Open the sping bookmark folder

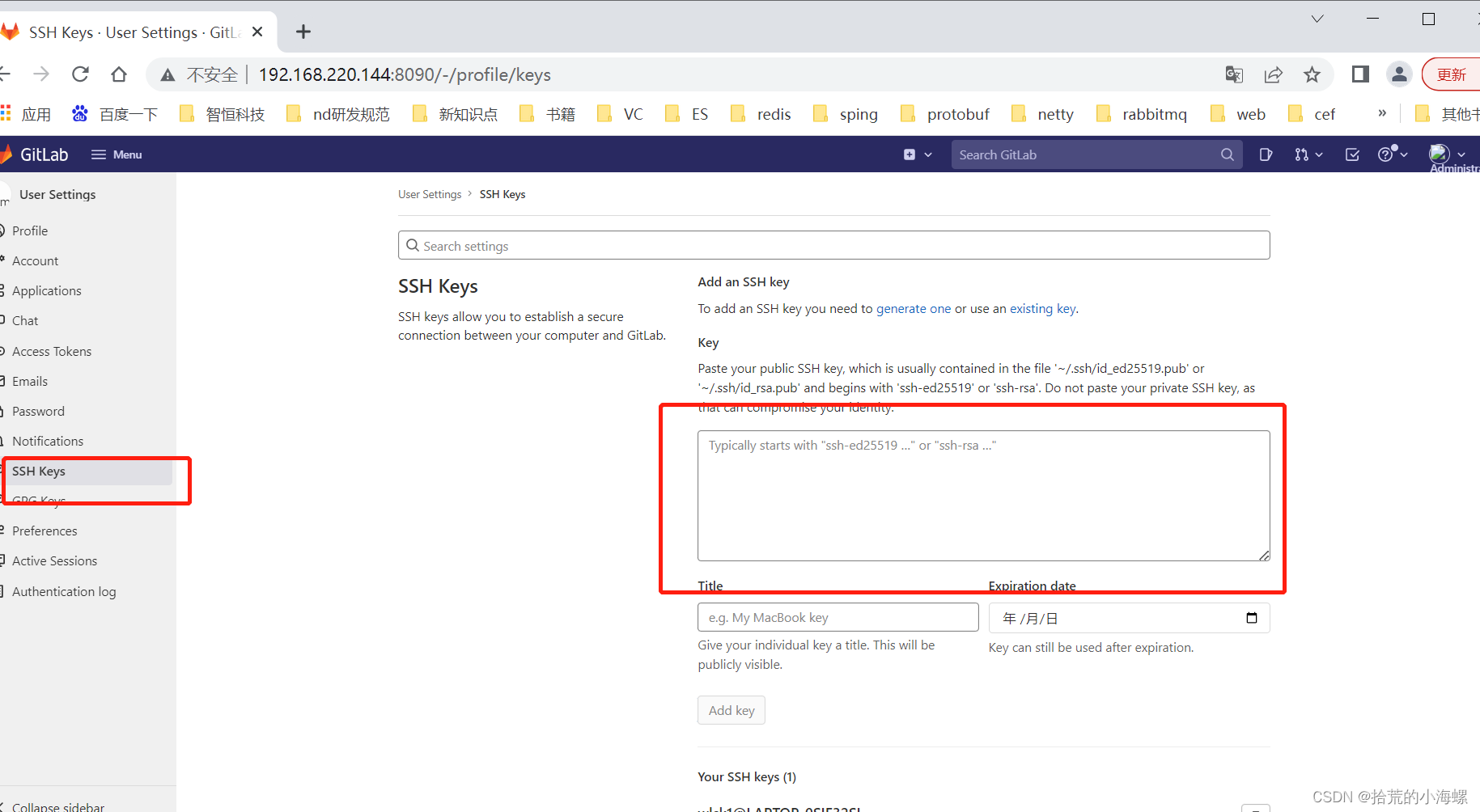coord(846,114)
